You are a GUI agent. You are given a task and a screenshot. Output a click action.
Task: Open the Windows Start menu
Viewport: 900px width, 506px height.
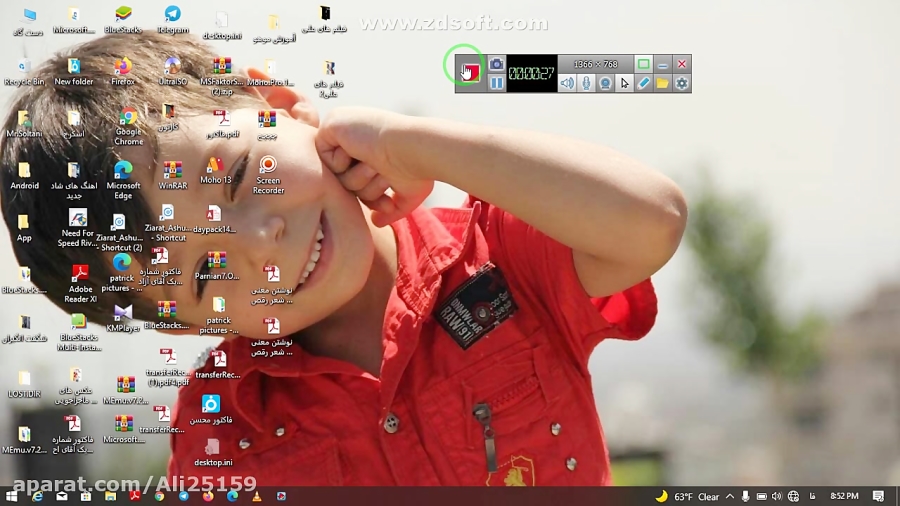[11, 496]
